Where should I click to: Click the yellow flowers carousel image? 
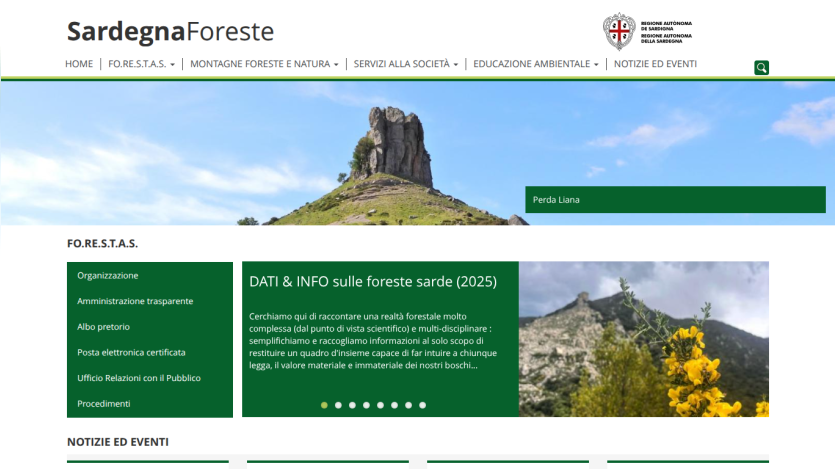[x=644, y=339]
